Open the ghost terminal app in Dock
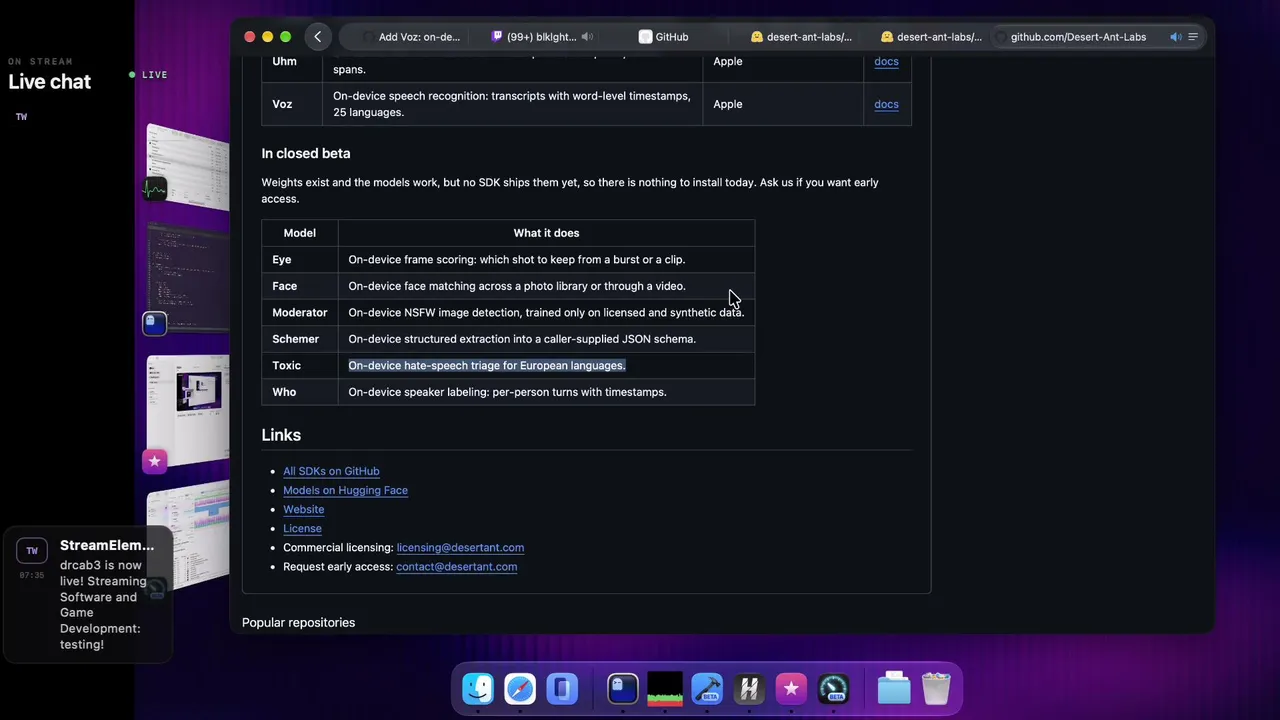This screenshot has height=720, width=1280. click(623, 688)
